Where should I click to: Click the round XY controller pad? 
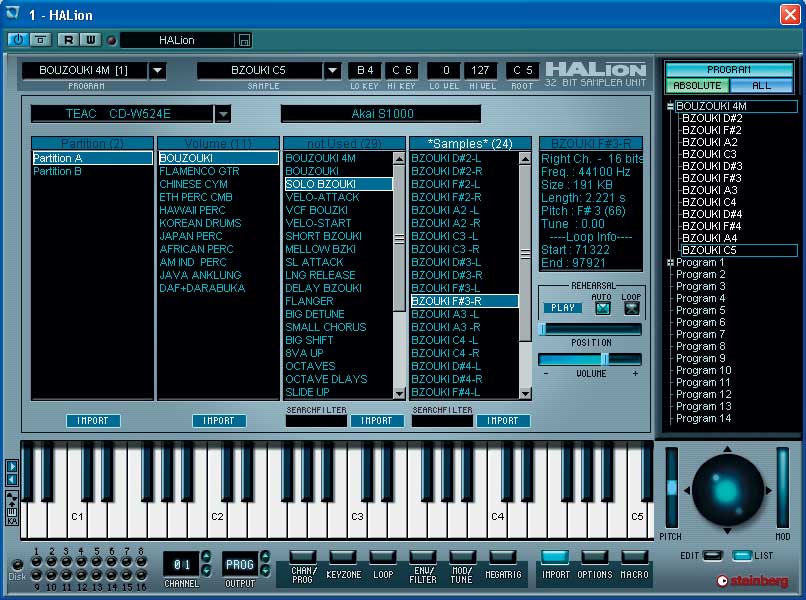click(727, 490)
